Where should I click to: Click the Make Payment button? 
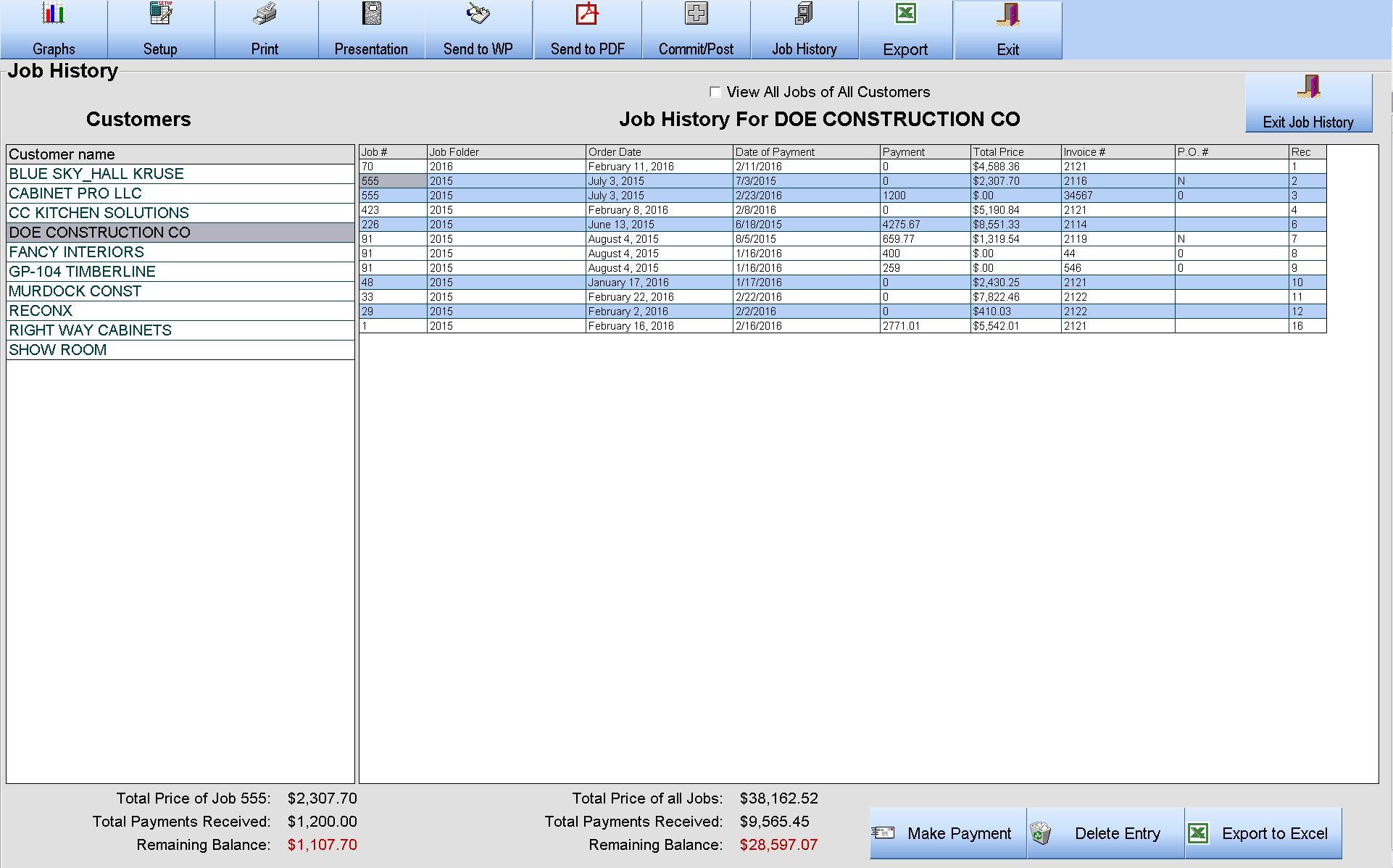(x=948, y=833)
